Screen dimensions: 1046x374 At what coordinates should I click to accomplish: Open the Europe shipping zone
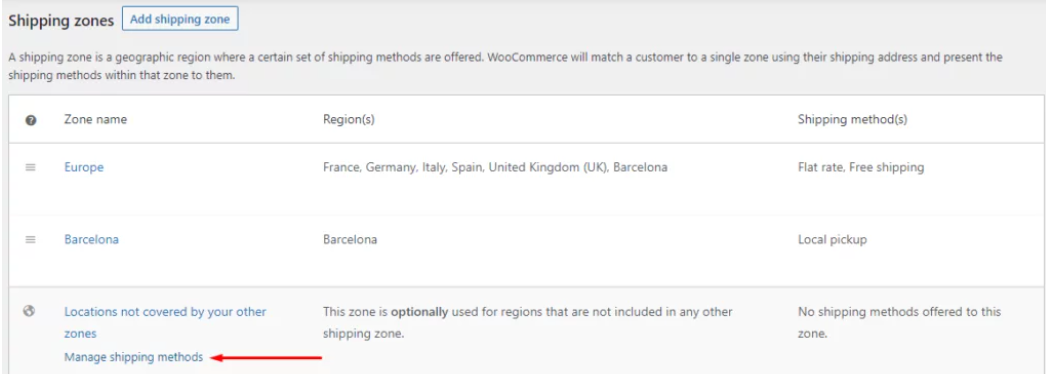[84, 167]
